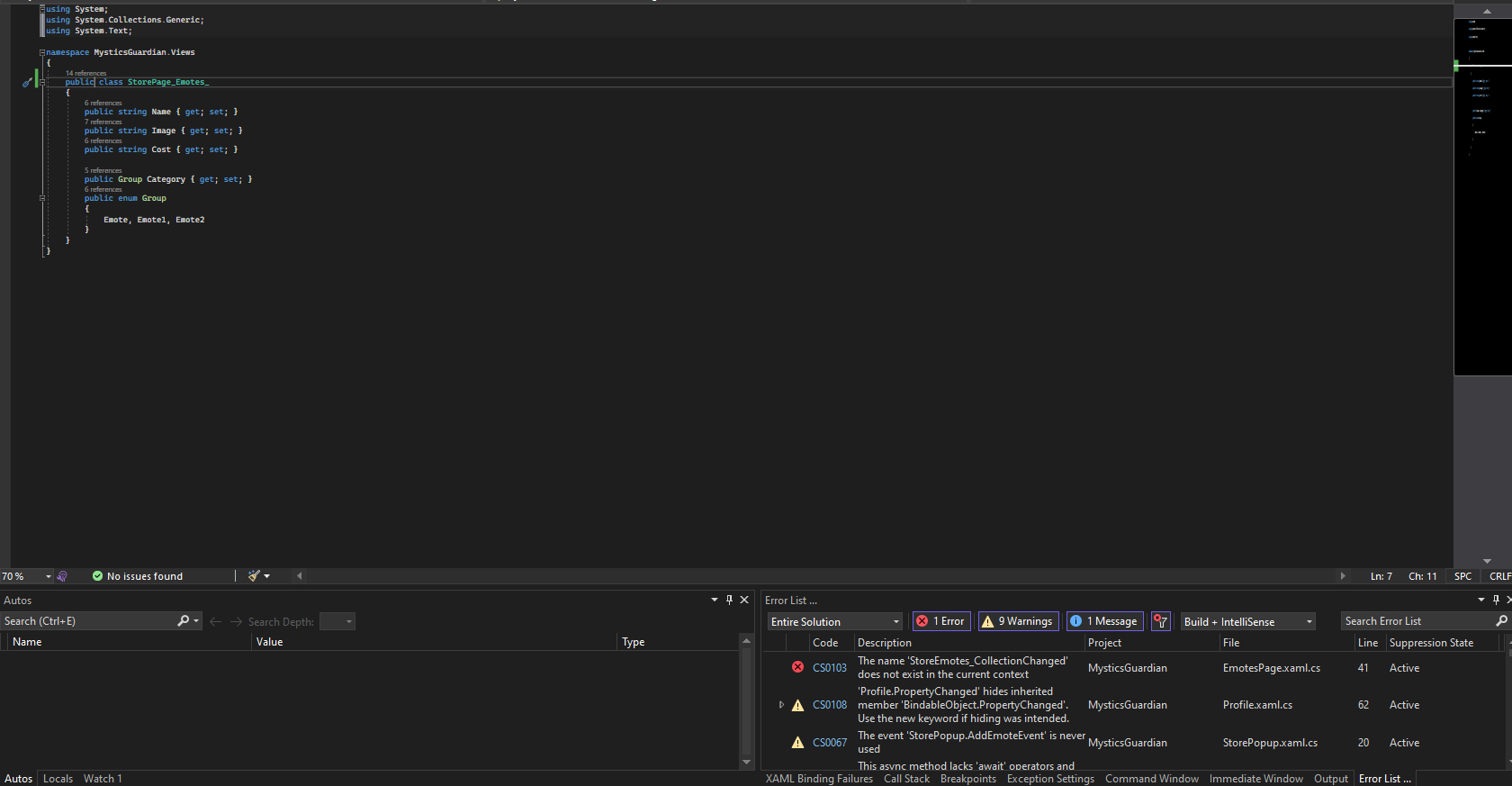Open the CS0103 error code link

[830, 668]
